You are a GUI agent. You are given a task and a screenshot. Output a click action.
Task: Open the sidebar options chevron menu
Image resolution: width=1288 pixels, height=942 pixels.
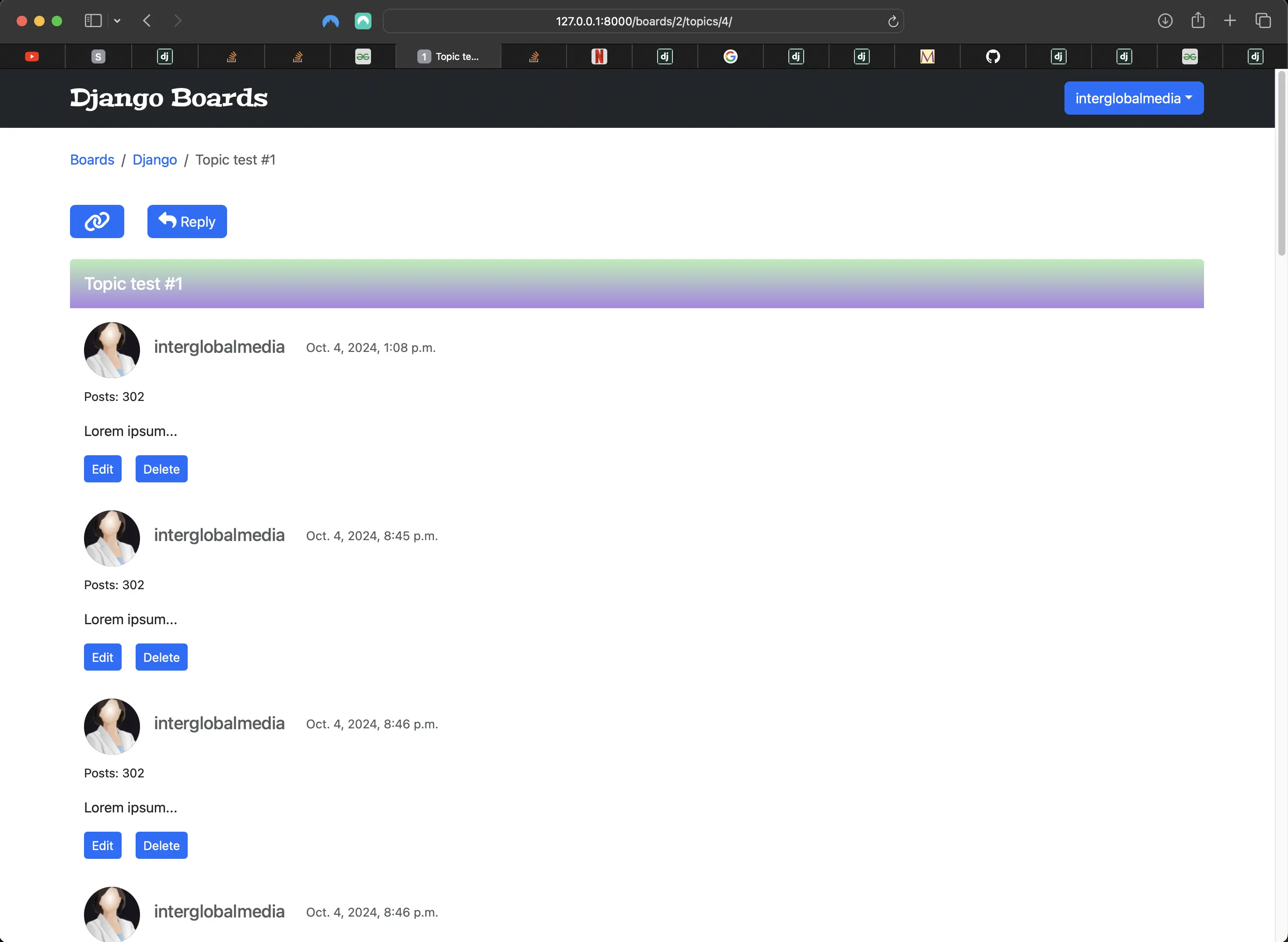coord(117,21)
